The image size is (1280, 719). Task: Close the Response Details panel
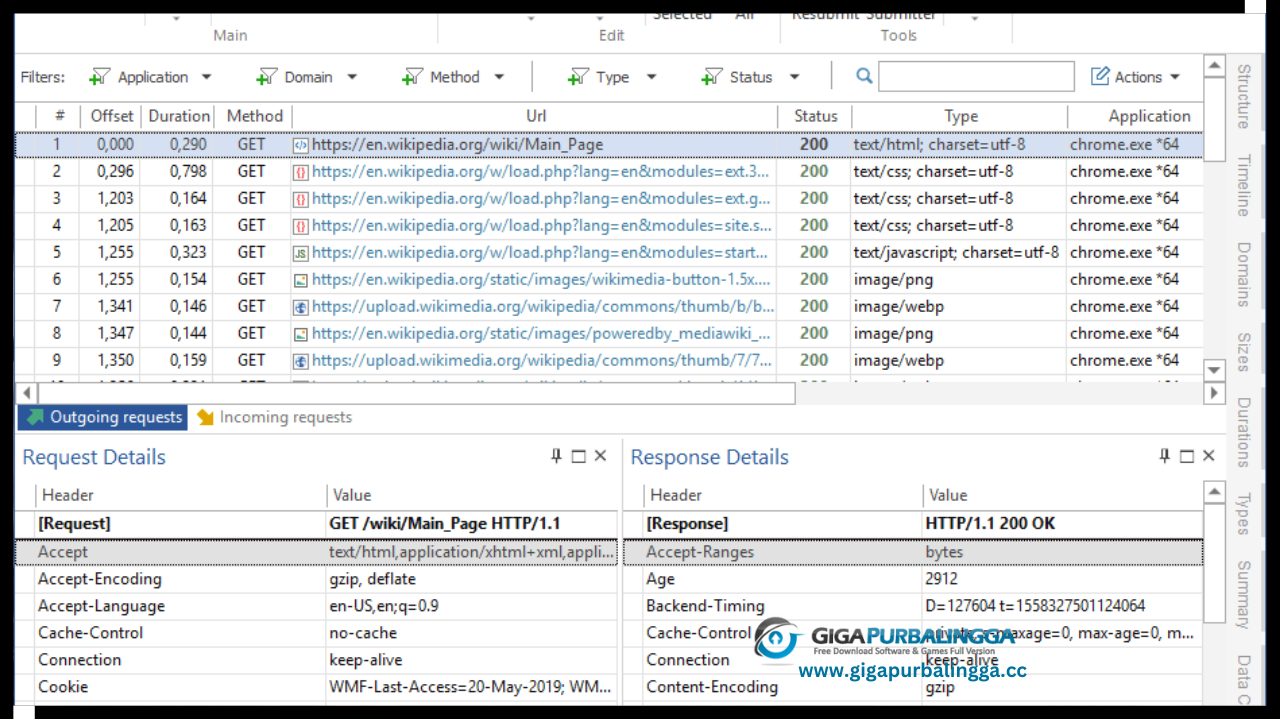click(x=1208, y=456)
